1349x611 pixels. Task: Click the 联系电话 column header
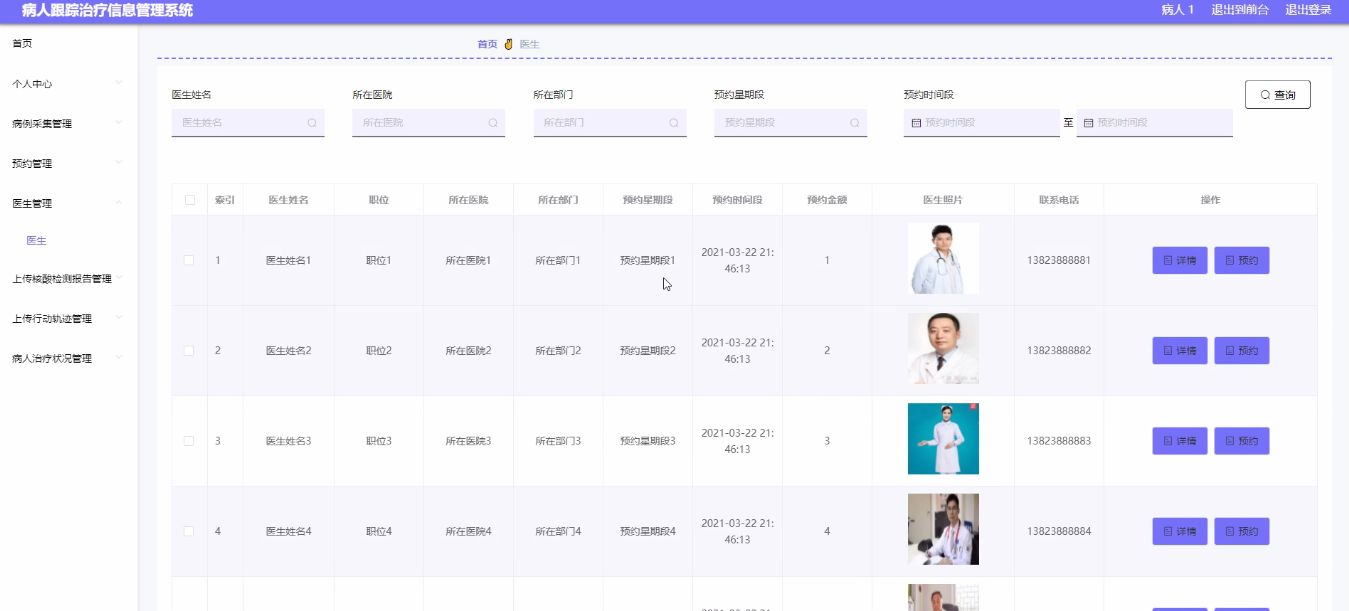tap(1059, 200)
